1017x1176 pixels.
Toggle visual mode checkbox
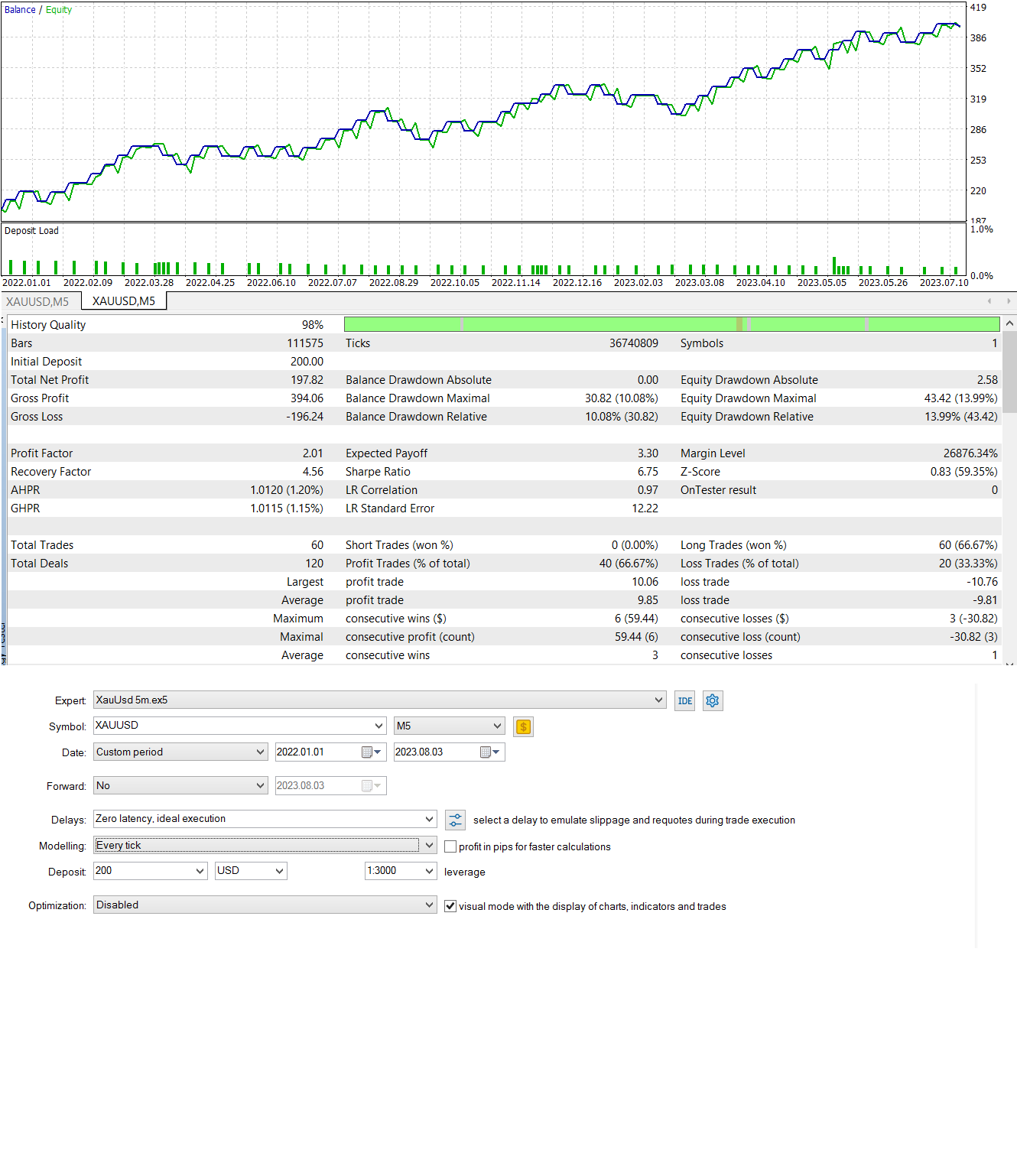(x=450, y=906)
